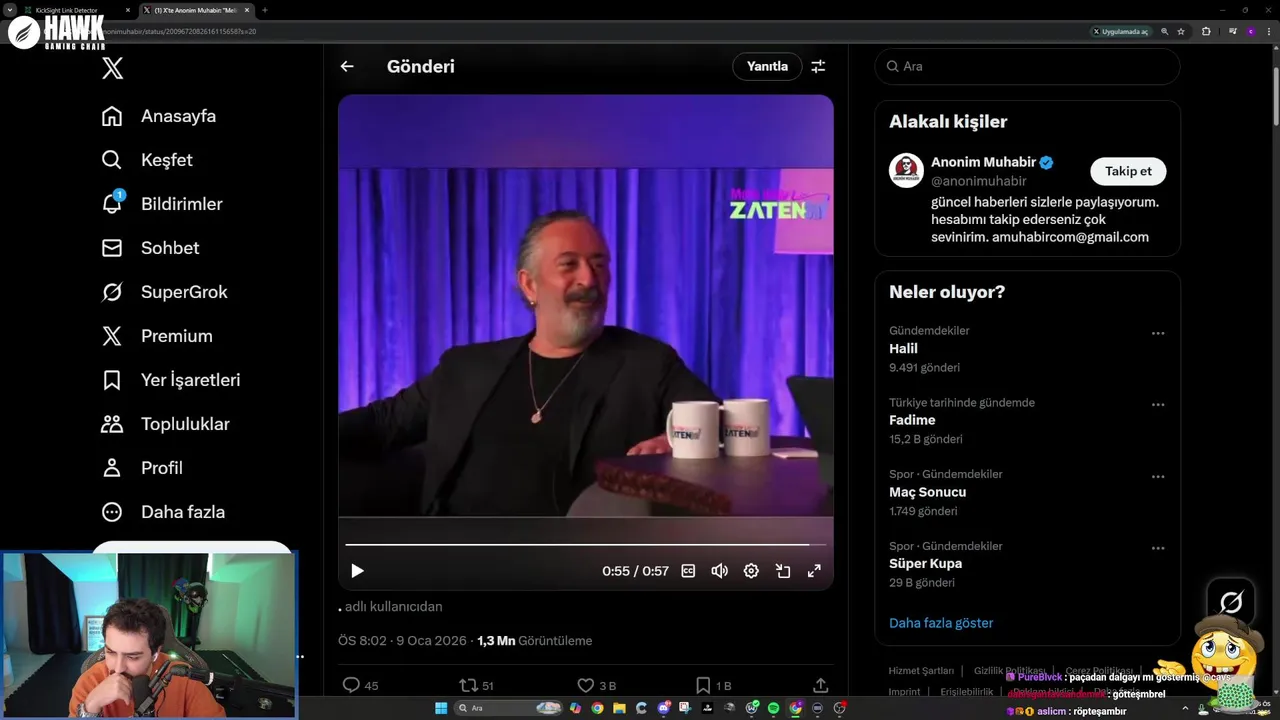Like the post with 3 B likes

click(586, 685)
